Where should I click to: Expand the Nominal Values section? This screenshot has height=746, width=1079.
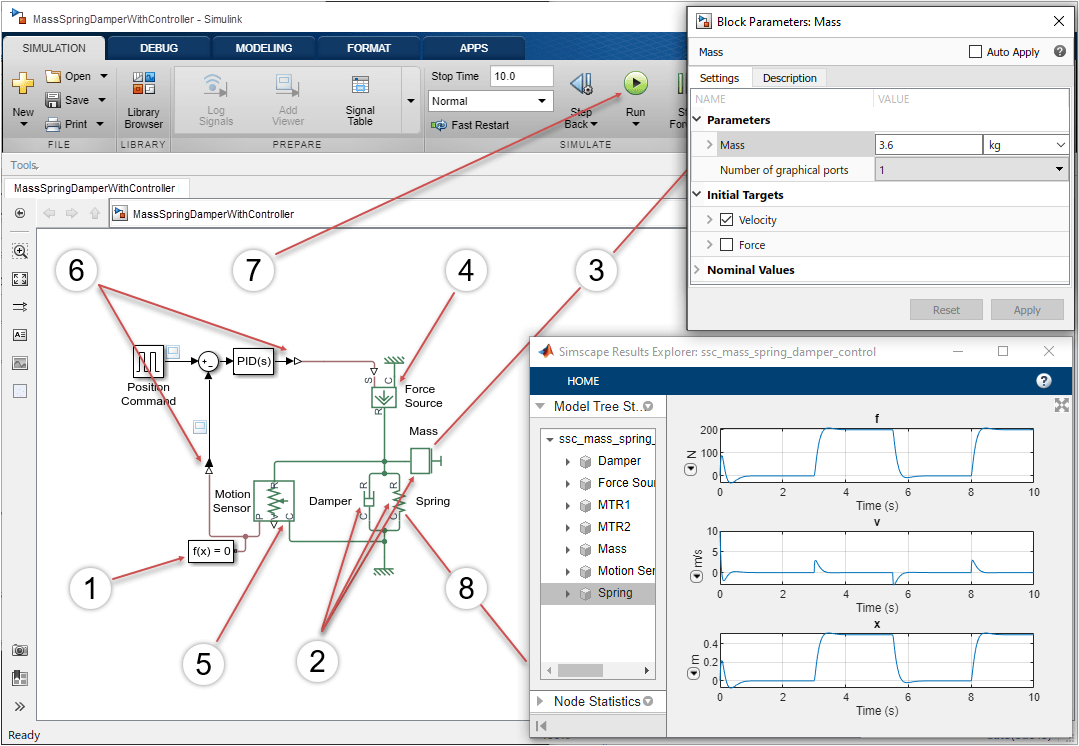click(x=697, y=270)
